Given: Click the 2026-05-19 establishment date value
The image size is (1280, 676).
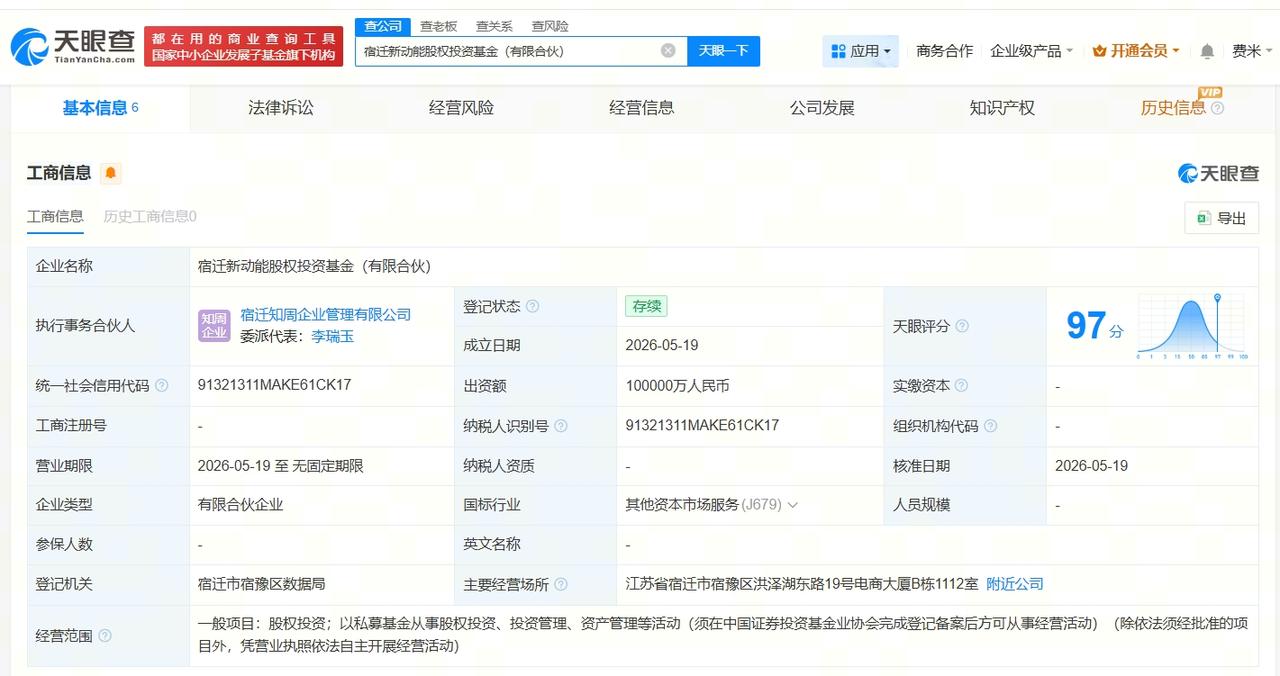Looking at the screenshot, I should pyautogui.click(x=662, y=345).
